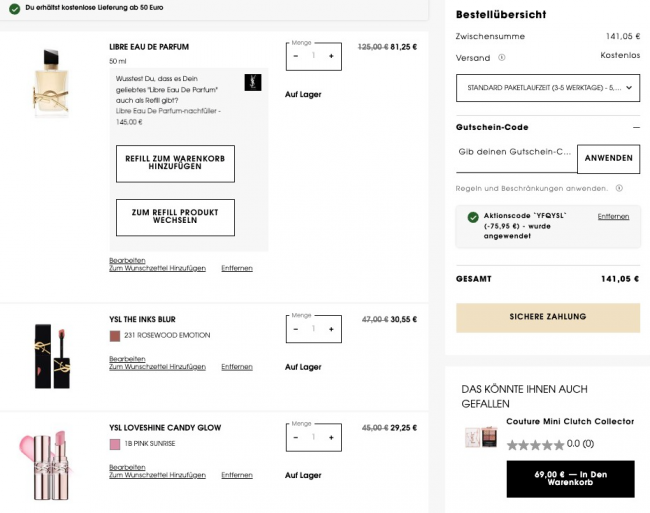Image resolution: width=650 pixels, height=513 pixels.
Task: Click the info icon next to Versand
Action: [502, 57]
